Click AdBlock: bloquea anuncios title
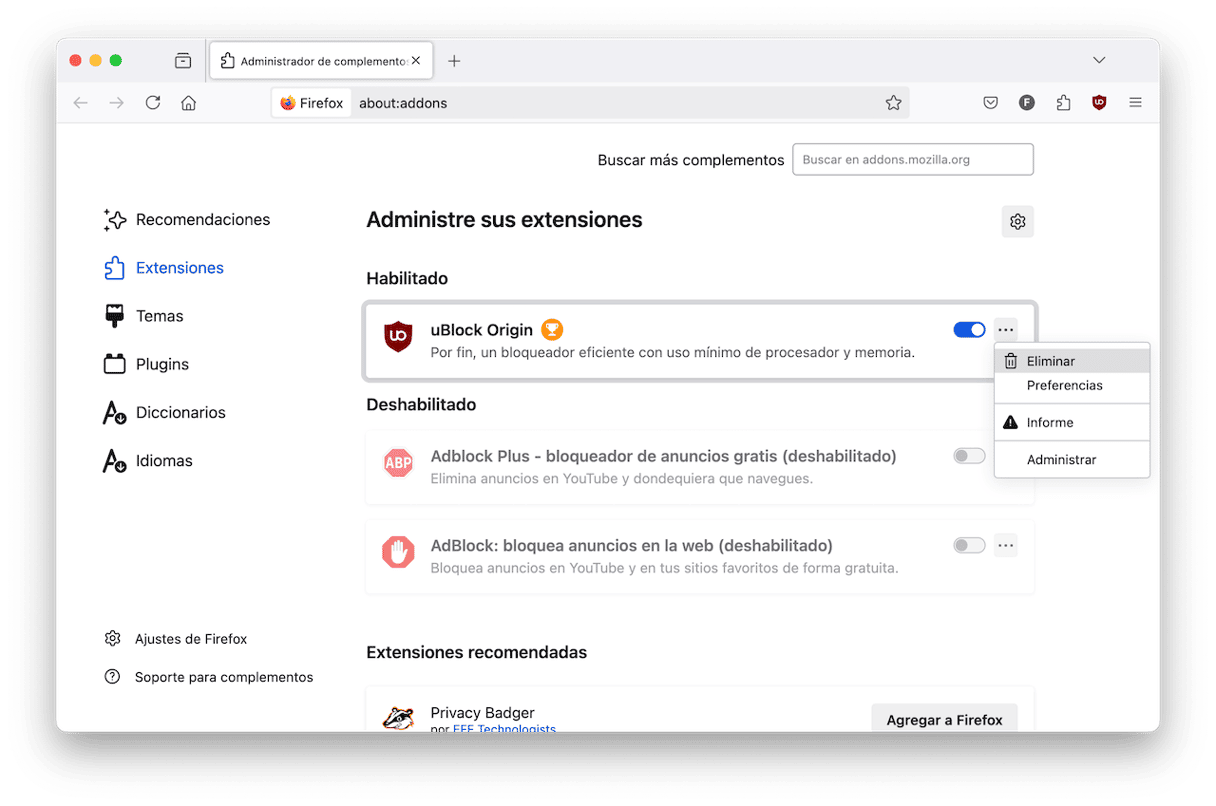This screenshot has width=1216, height=806. click(x=631, y=546)
